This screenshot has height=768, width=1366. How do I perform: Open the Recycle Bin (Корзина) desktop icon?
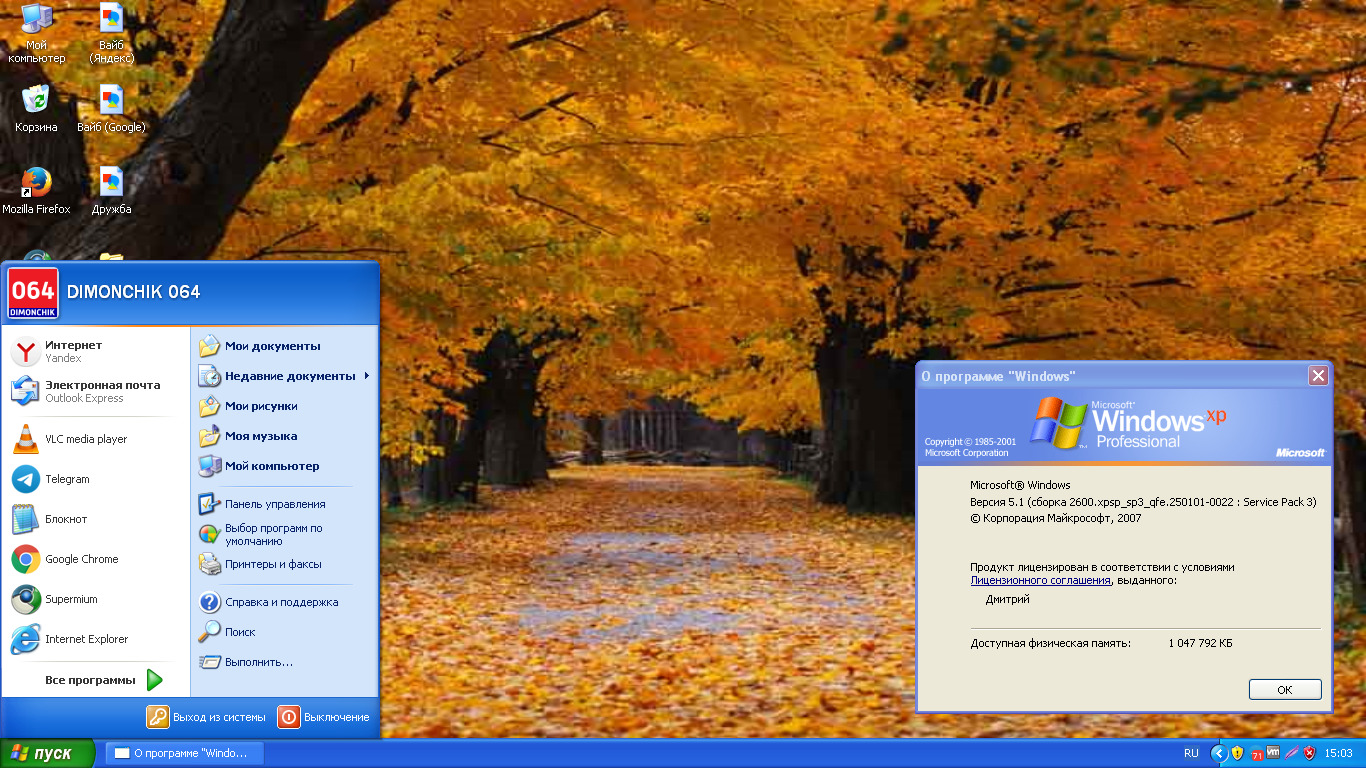tap(36, 101)
